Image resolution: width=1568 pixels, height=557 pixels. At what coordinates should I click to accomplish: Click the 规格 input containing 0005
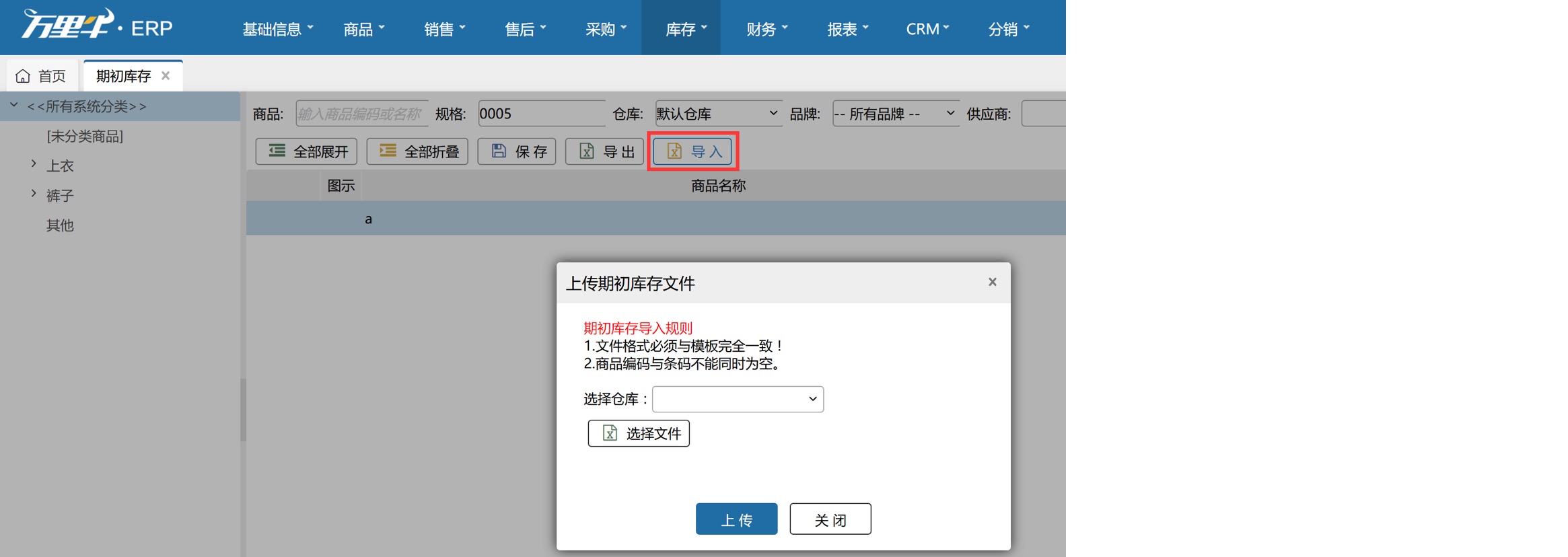[542, 114]
